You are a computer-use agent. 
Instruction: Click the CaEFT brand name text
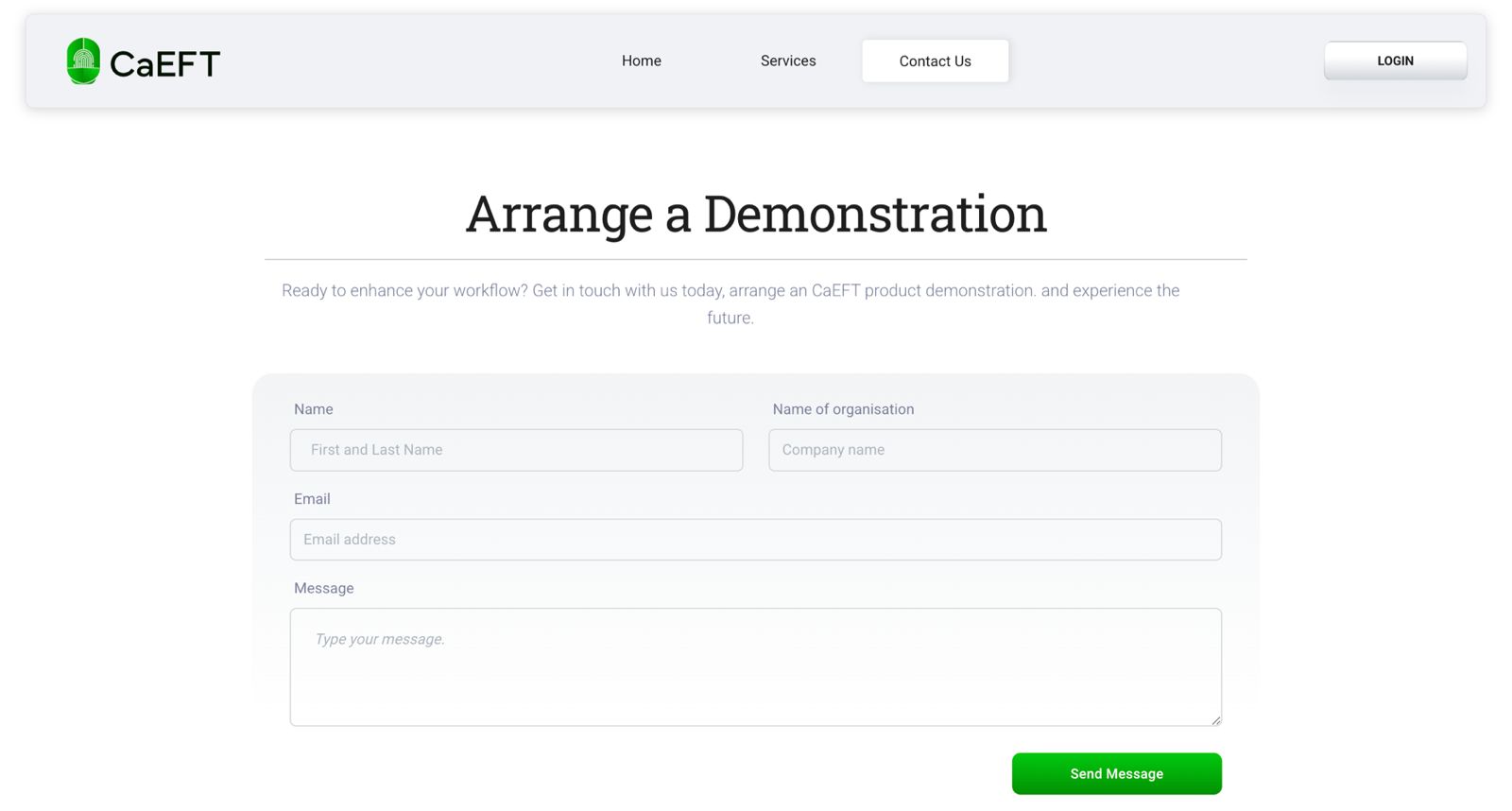tap(164, 63)
